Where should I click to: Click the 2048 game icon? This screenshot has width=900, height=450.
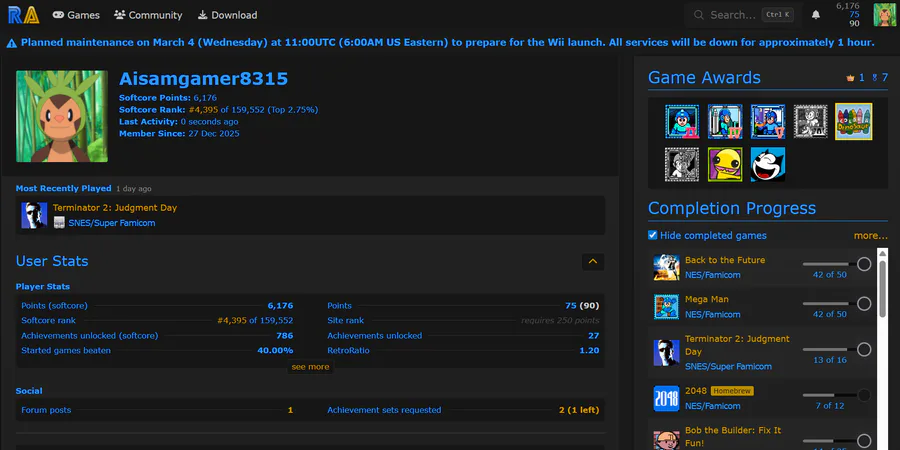click(x=666, y=398)
